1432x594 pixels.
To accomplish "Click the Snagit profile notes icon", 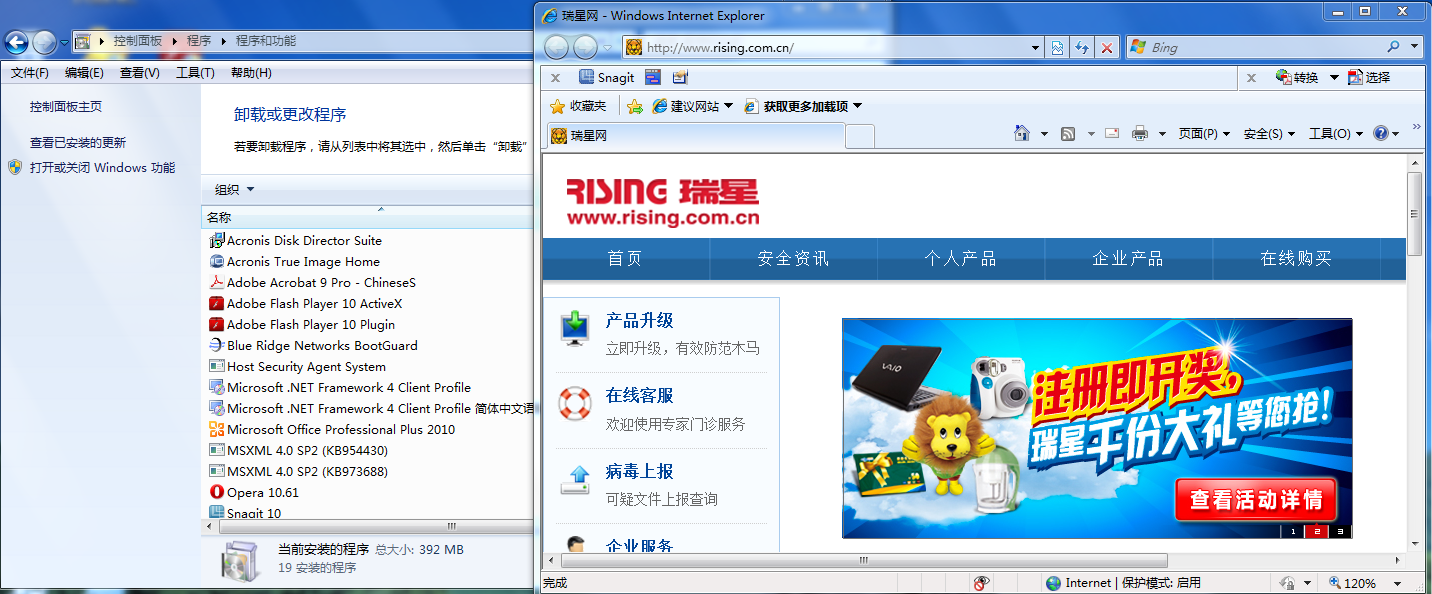I will coord(680,77).
